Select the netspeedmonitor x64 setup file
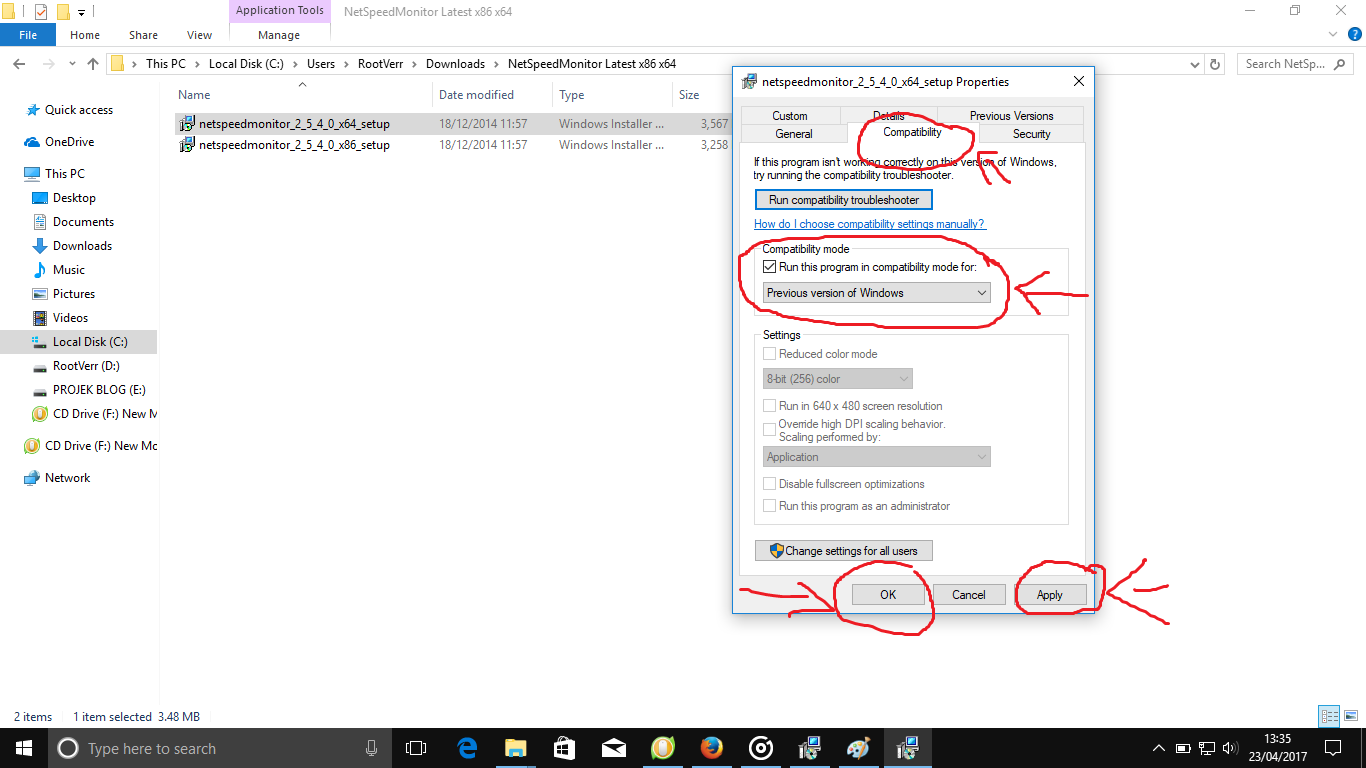Screen dimensions: 1366x768 [294, 125]
